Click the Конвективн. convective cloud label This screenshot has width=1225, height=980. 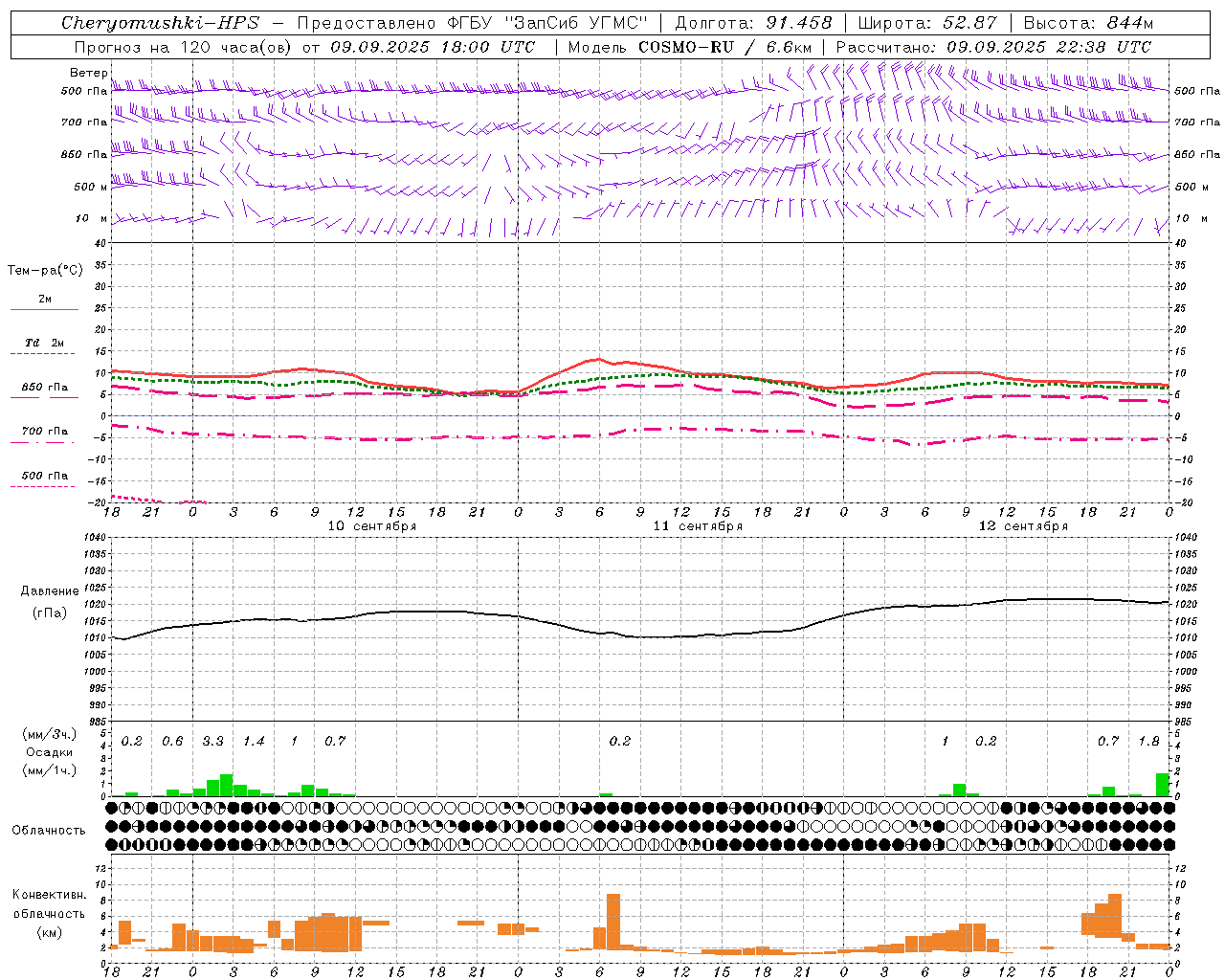pos(49,895)
